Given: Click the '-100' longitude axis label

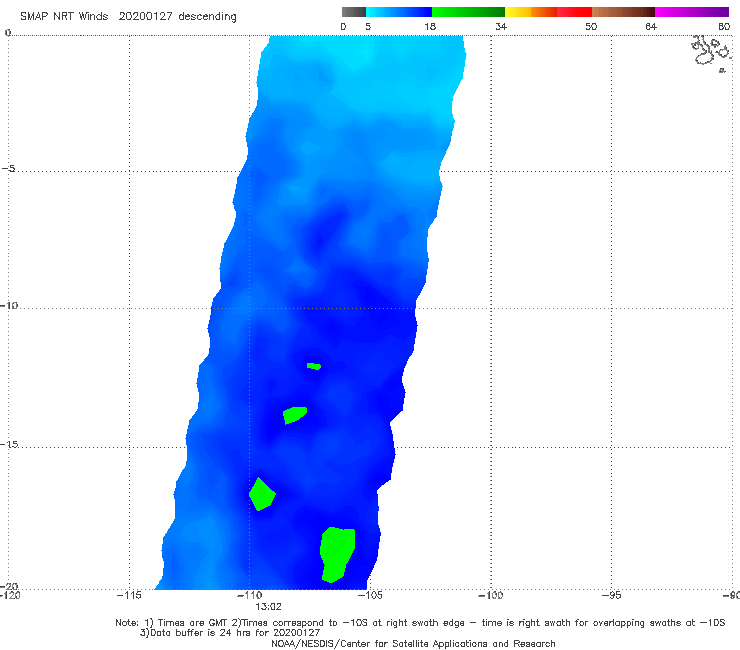Looking at the screenshot, I should coord(491,595).
